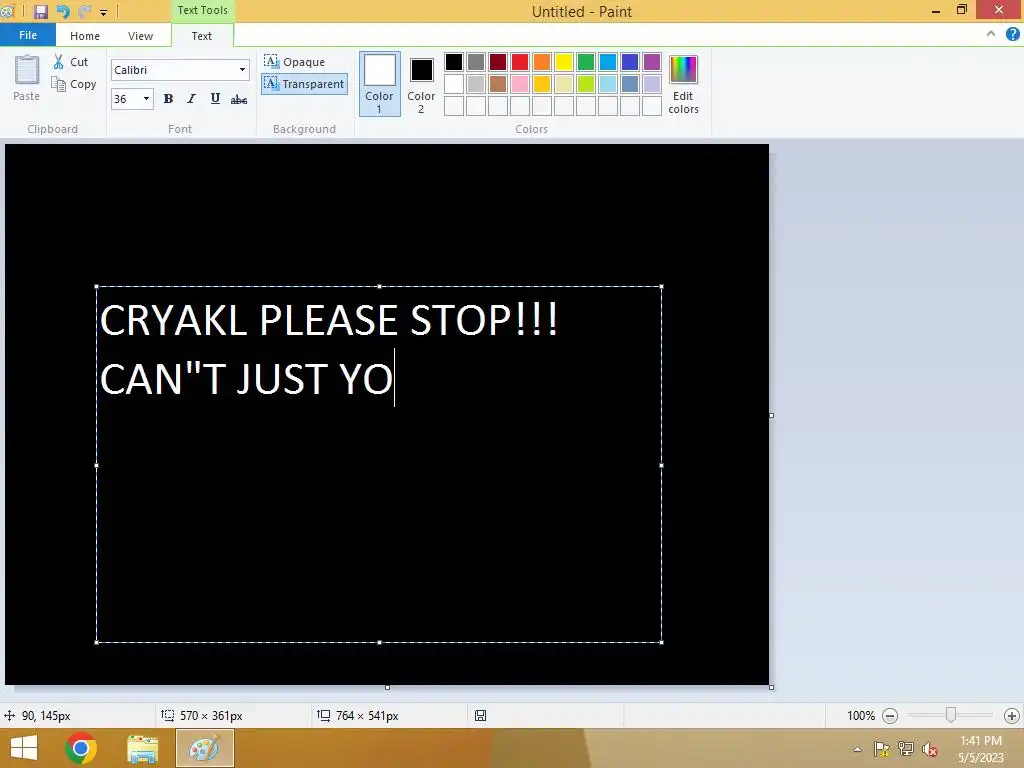Copy the selected text

pos(74,84)
